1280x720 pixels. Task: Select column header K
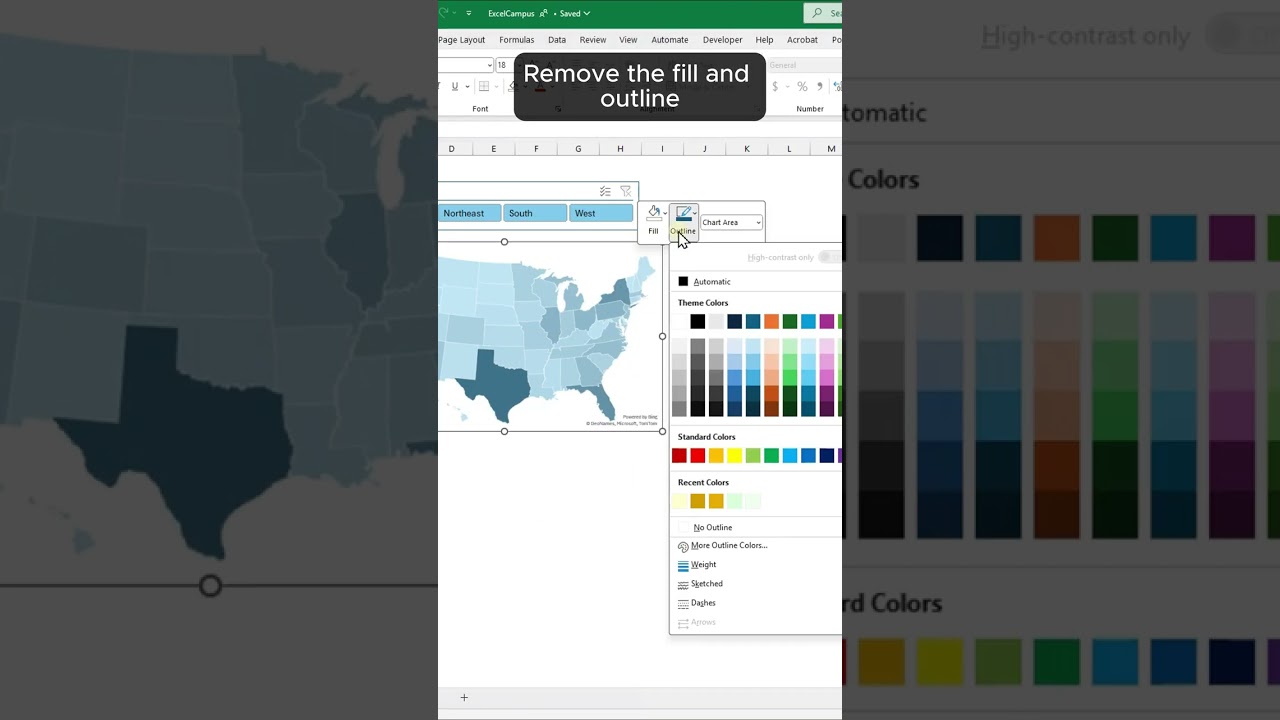point(746,149)
